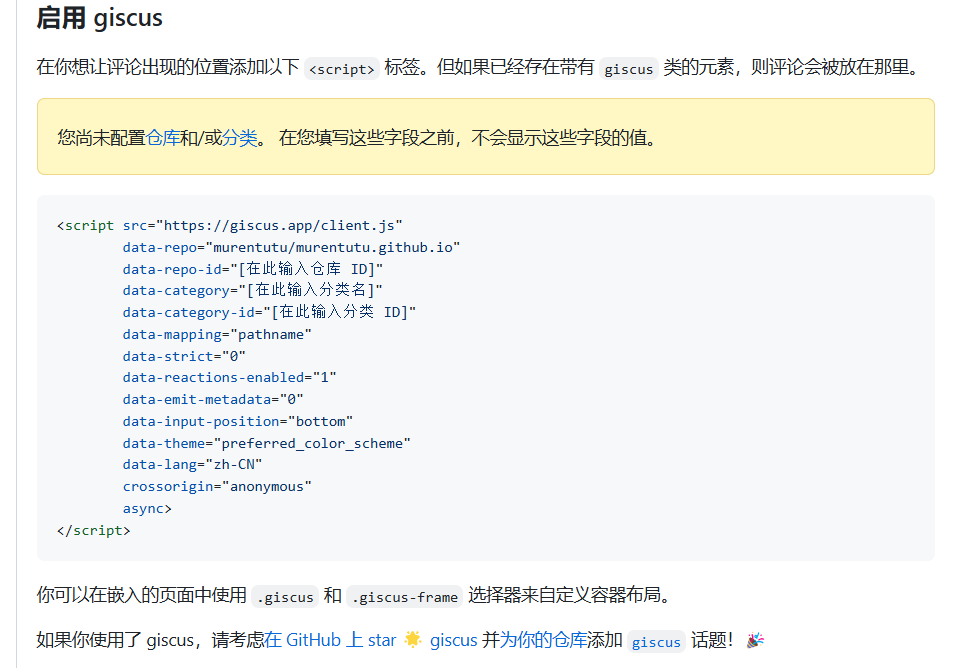Click the party popper emoji after 话题
Image resolution: width=954 pixels, height=668 pixels.
pyautogui.click(x=755, y=640)
